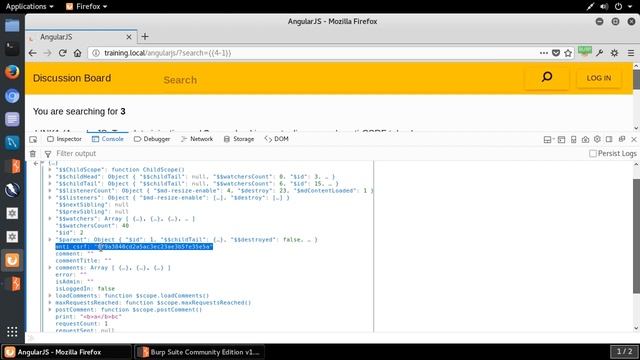Launch Firefox from the dock

(12, 72)
